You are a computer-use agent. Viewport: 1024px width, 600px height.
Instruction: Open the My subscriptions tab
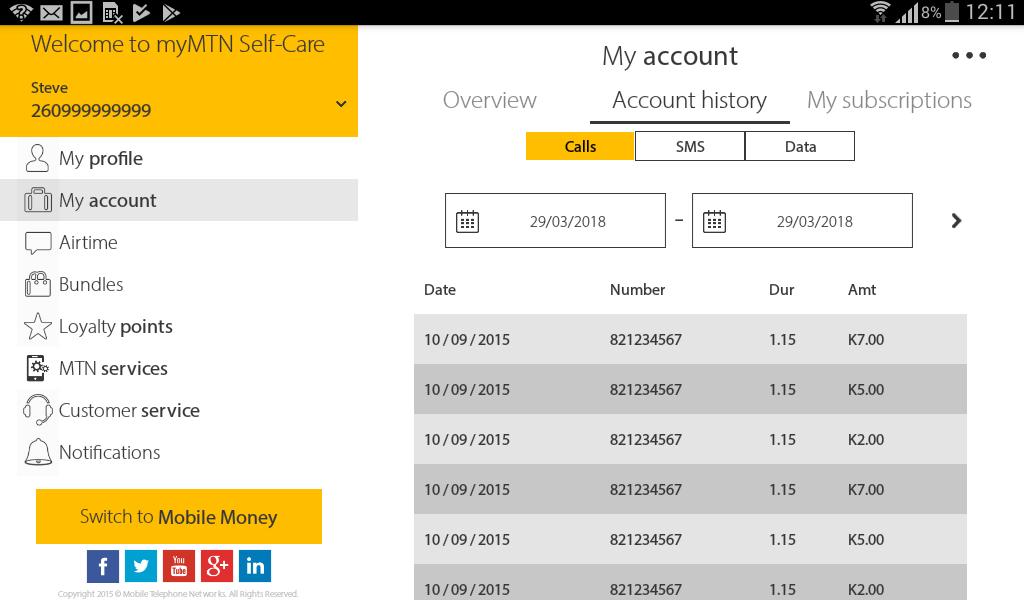pyautogui.click(x=889, y=100)
